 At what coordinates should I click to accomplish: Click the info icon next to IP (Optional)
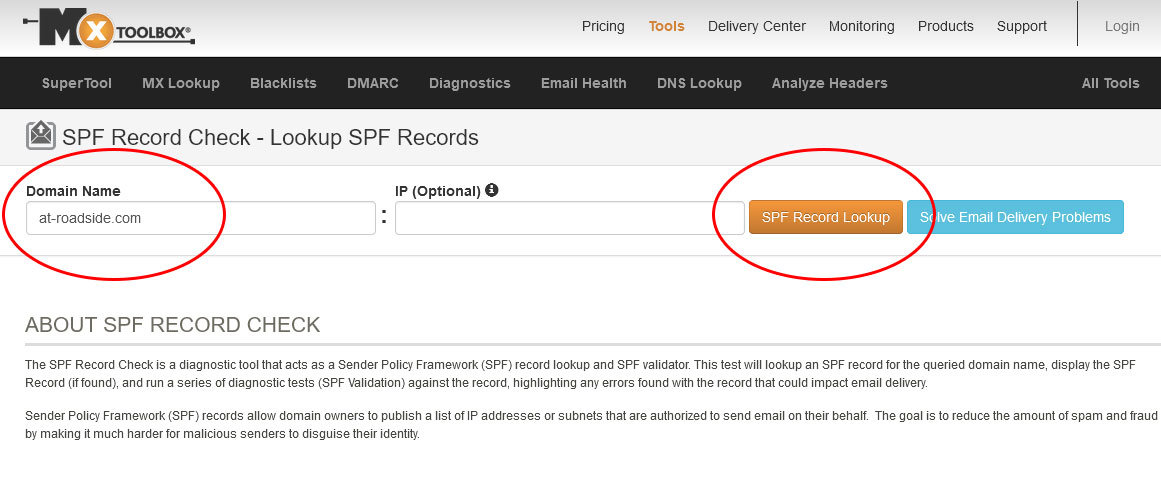pos(492,190)
